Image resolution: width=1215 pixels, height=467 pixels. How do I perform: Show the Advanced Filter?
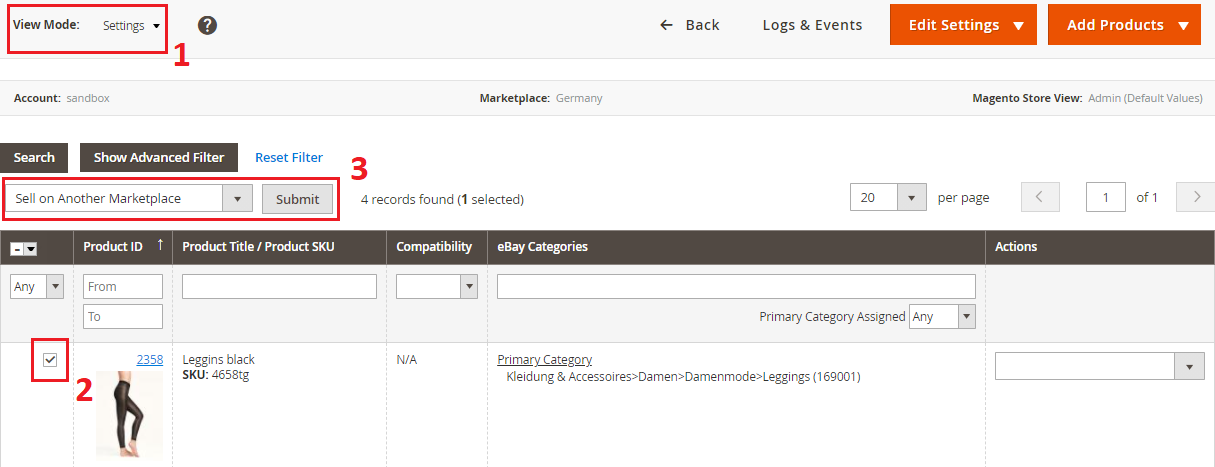point(159,157)
